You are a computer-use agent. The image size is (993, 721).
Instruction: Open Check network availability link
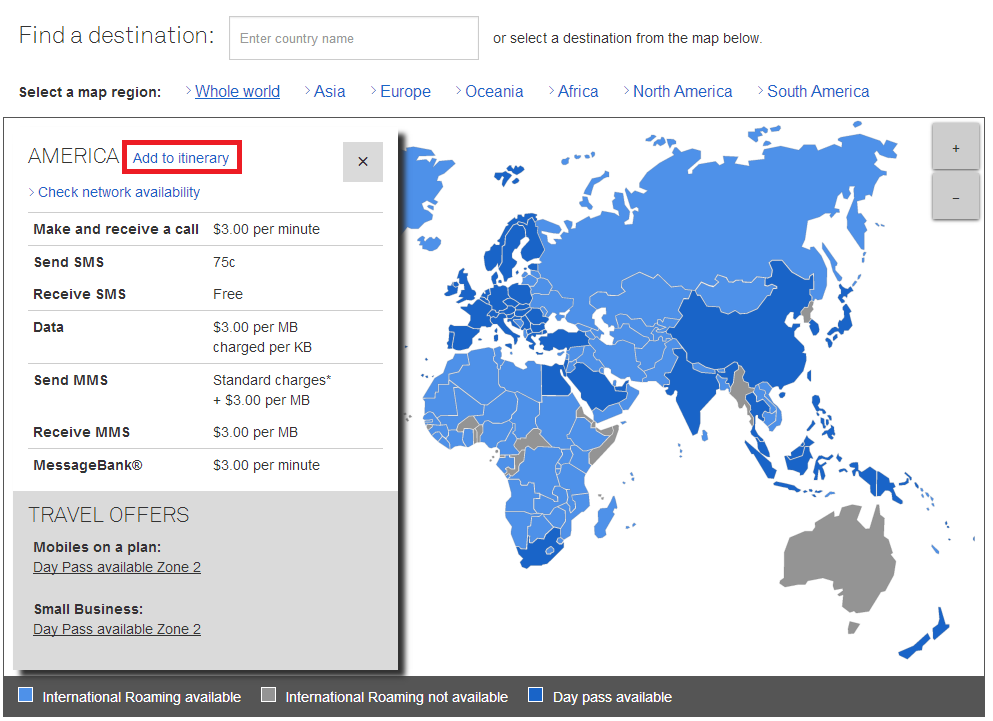(x=118, y=192)
